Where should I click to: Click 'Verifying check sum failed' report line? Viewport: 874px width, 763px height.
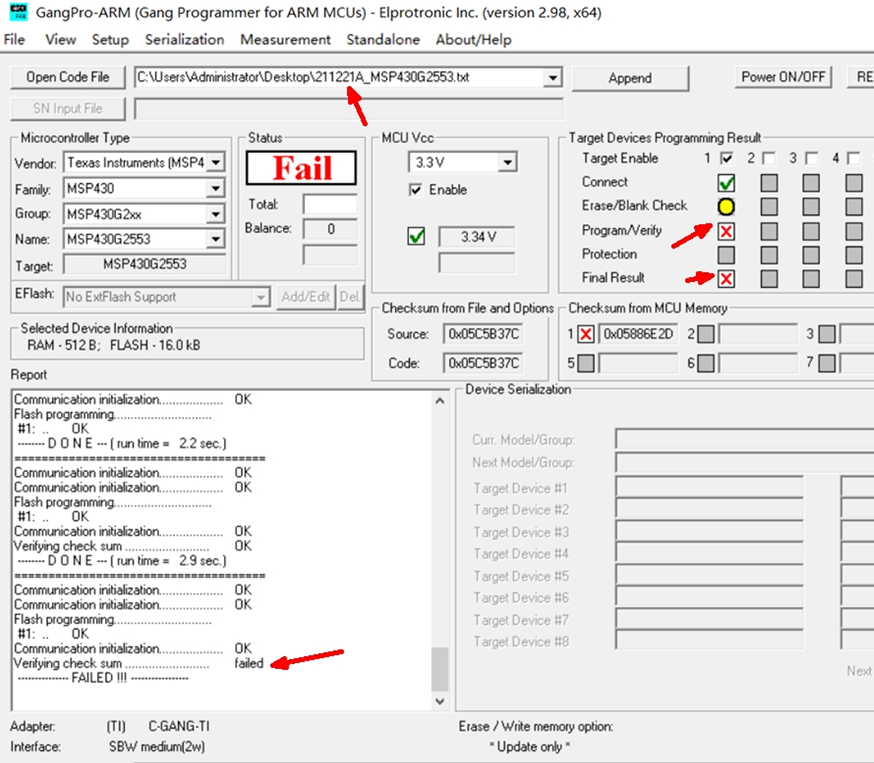pos(138,663)
